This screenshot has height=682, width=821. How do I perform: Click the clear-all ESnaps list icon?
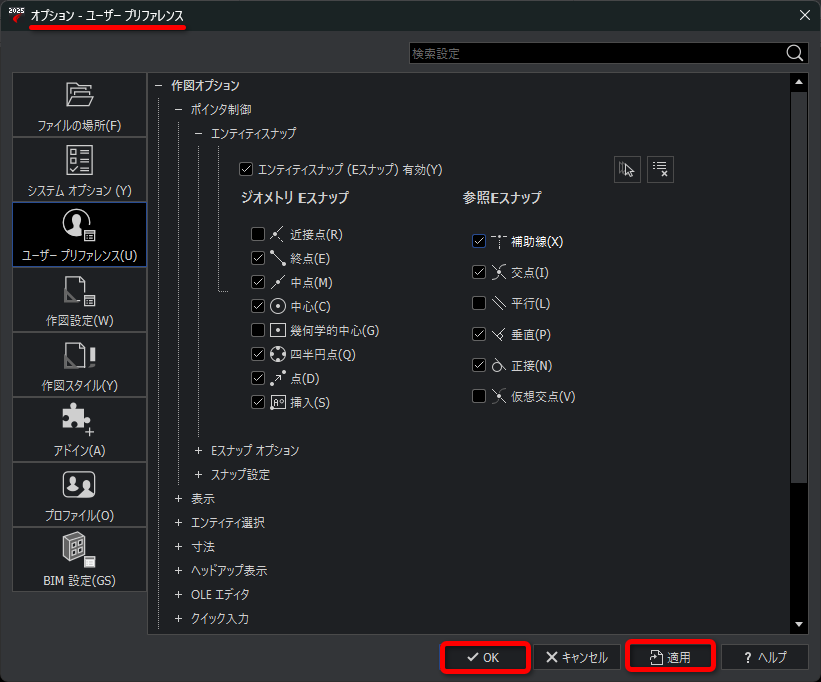(660, 170)
